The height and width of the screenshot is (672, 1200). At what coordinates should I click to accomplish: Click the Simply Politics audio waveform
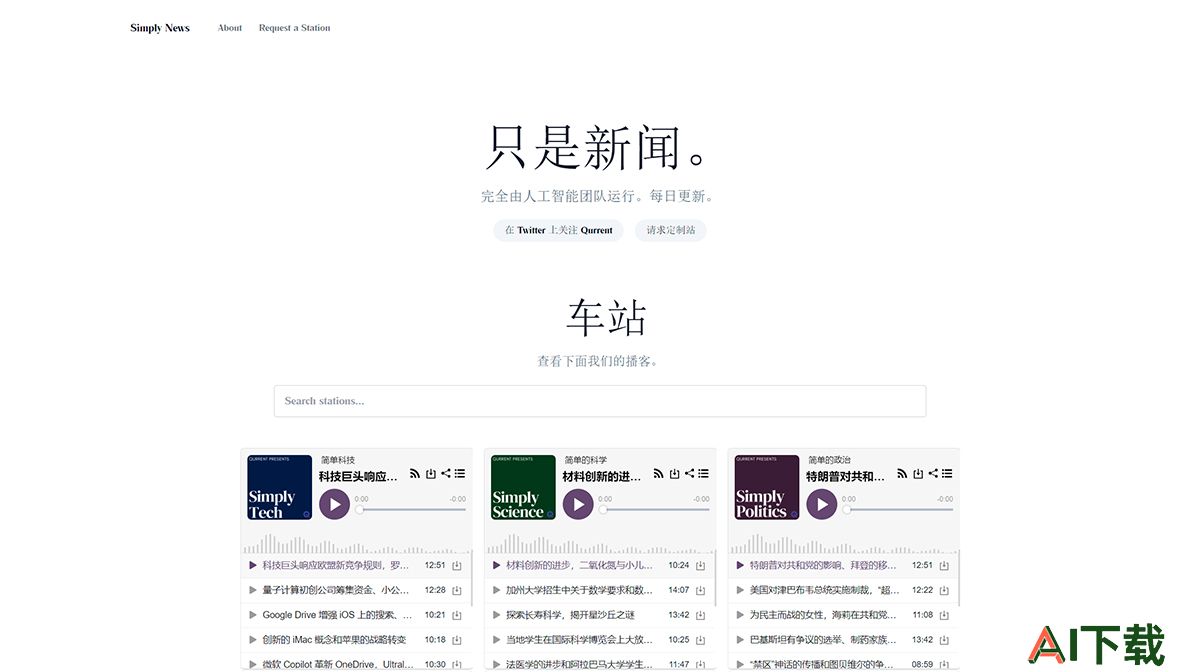(x=843, y=543)
